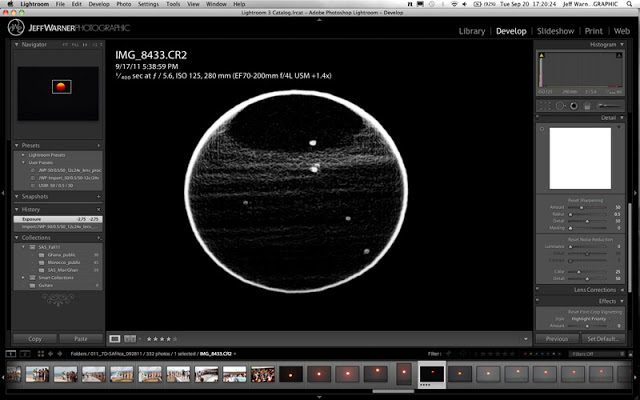This screenshot has width=640, height=400.
Task: Collapse the Presets panel
Action: (x=16, y=145)
